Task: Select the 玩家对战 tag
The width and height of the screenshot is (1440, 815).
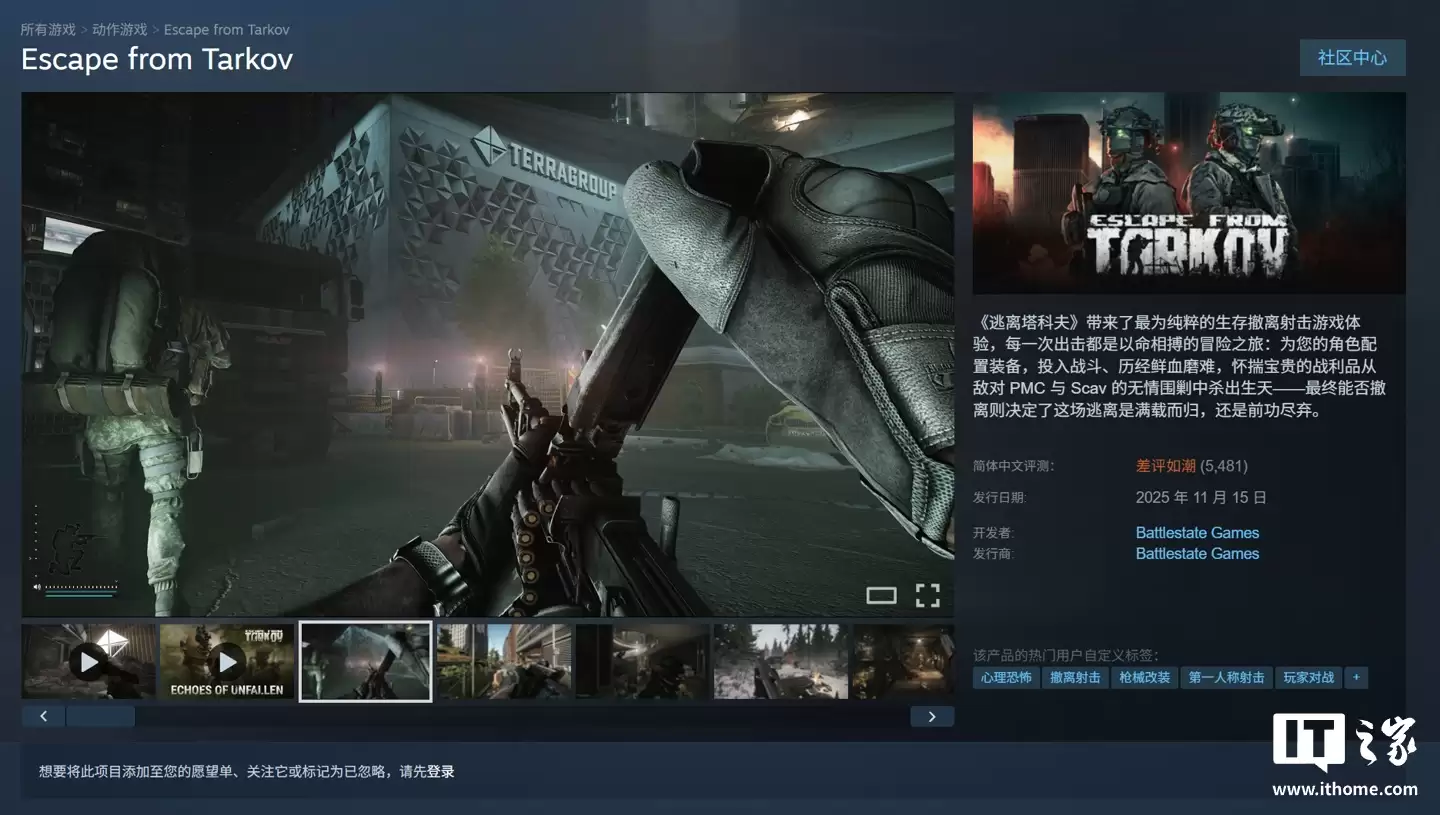Action: tap(1308, 678)
